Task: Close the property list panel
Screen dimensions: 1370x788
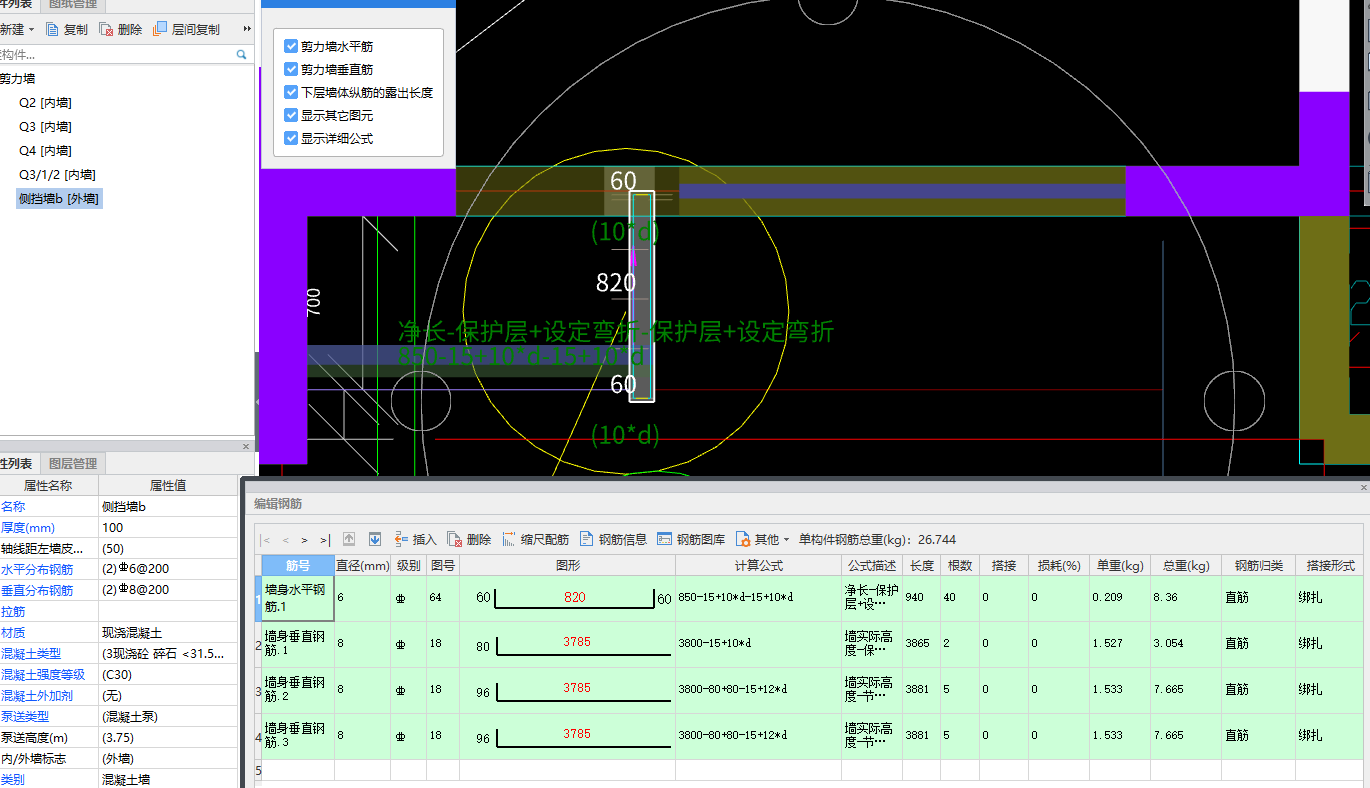Action: click(x=246, y=446)
